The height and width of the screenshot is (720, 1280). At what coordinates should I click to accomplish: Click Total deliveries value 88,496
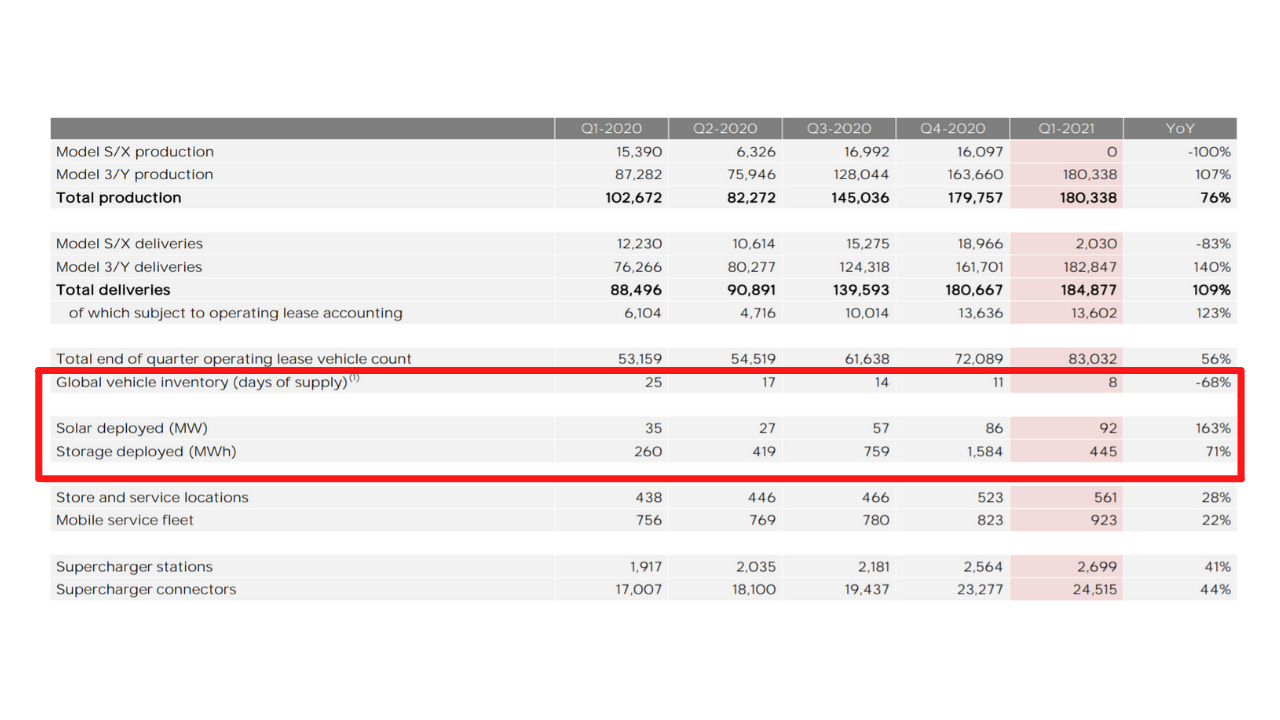click(x=637, y=290)
